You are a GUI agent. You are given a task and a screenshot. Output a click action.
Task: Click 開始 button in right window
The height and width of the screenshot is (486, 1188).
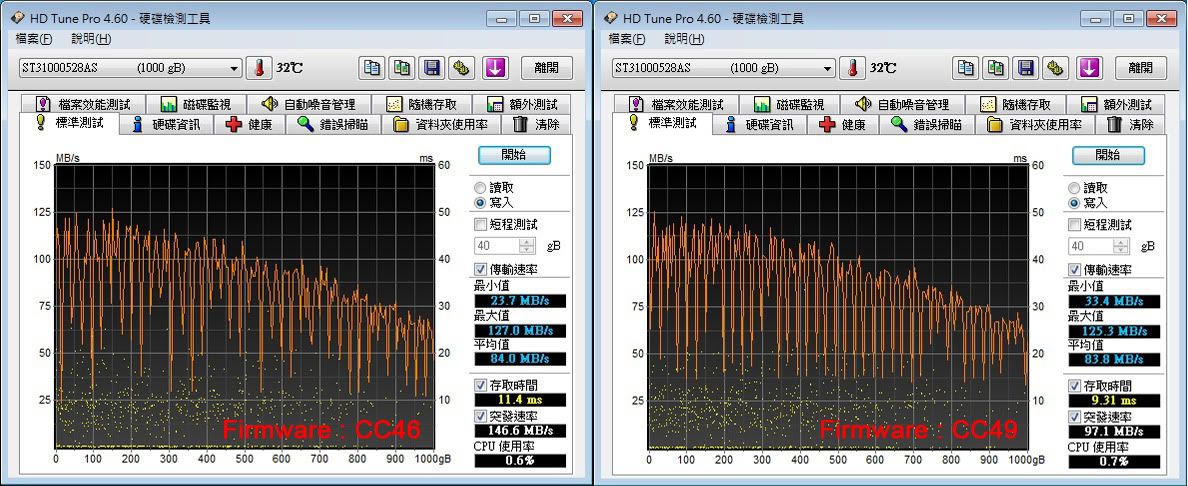[1108, 155]
